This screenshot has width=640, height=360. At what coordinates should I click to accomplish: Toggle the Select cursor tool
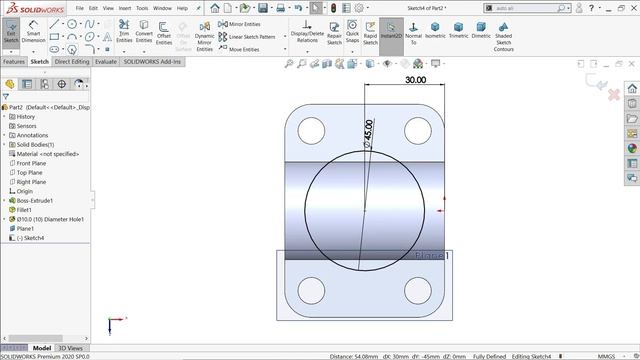tap(316, 8)
